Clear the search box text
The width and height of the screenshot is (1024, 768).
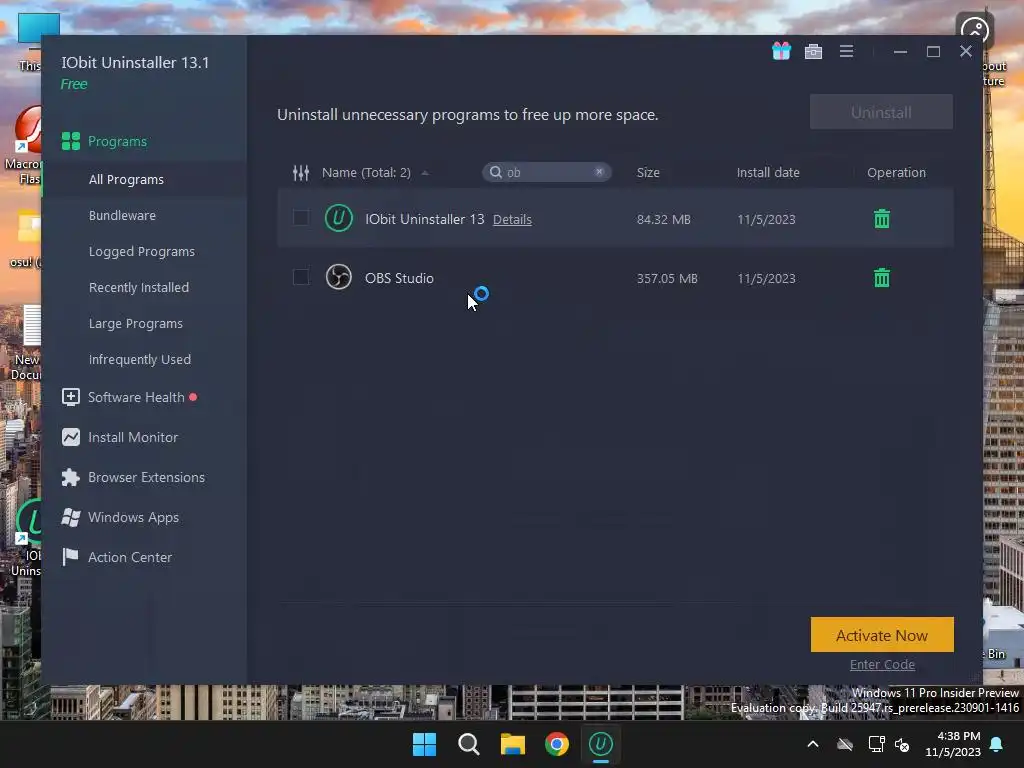pyautogui.click(x=599, y=172)
